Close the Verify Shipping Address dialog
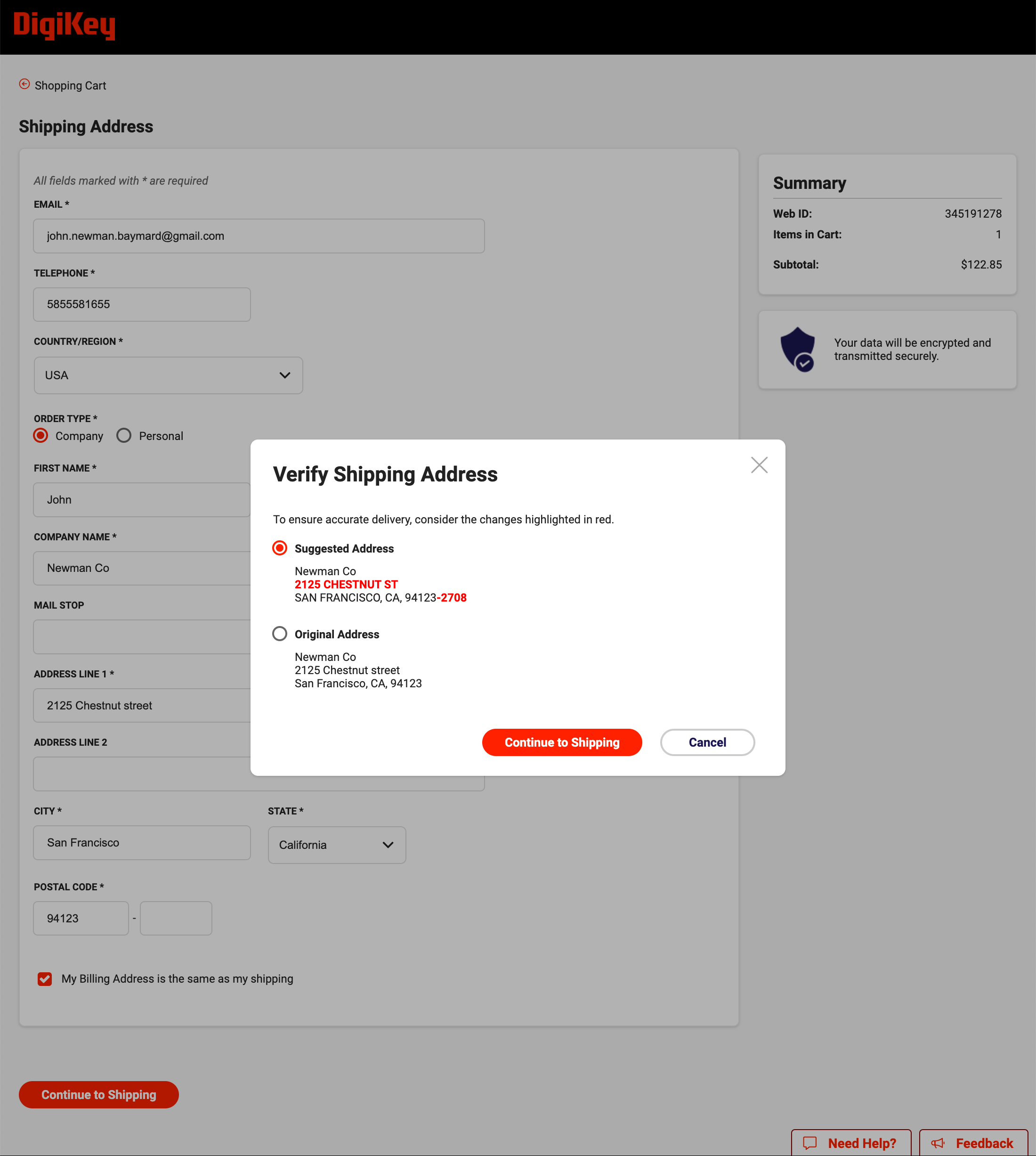 (x=760, y=464)
